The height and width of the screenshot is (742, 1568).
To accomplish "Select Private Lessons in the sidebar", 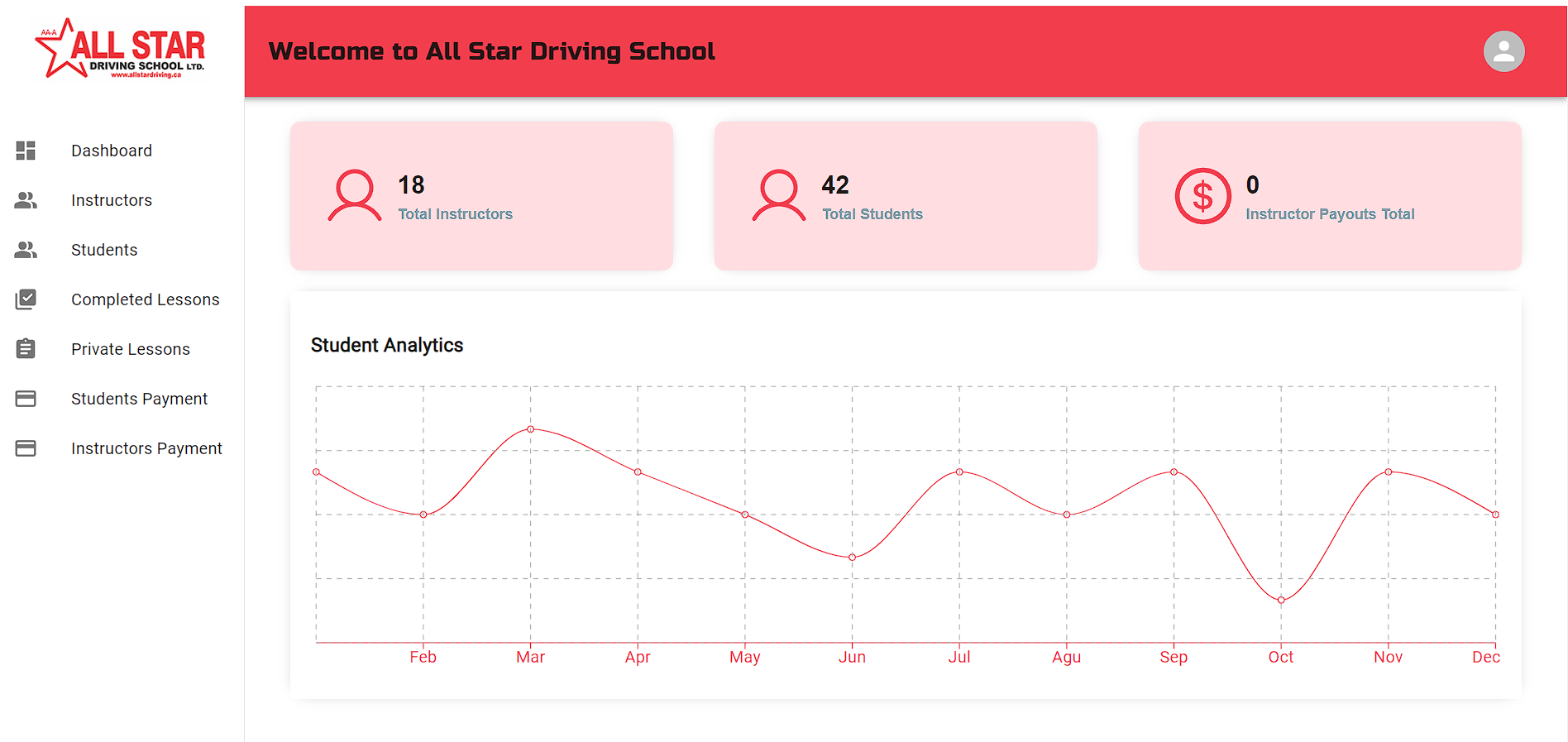I will click(131, 349).
